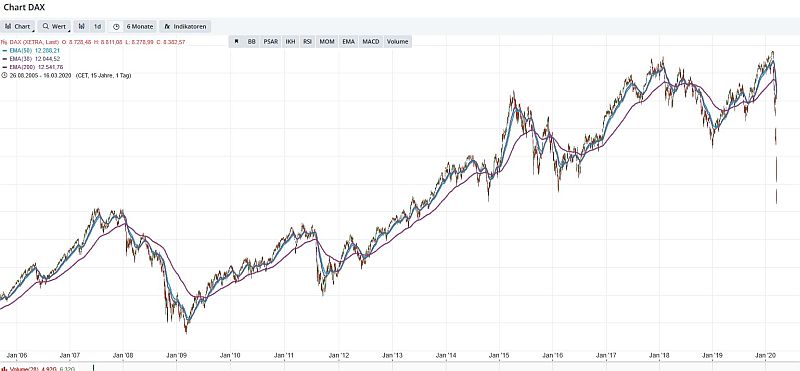Click the Jan '12 axis label
800x371 pixels.
click(x=338, y=355)
